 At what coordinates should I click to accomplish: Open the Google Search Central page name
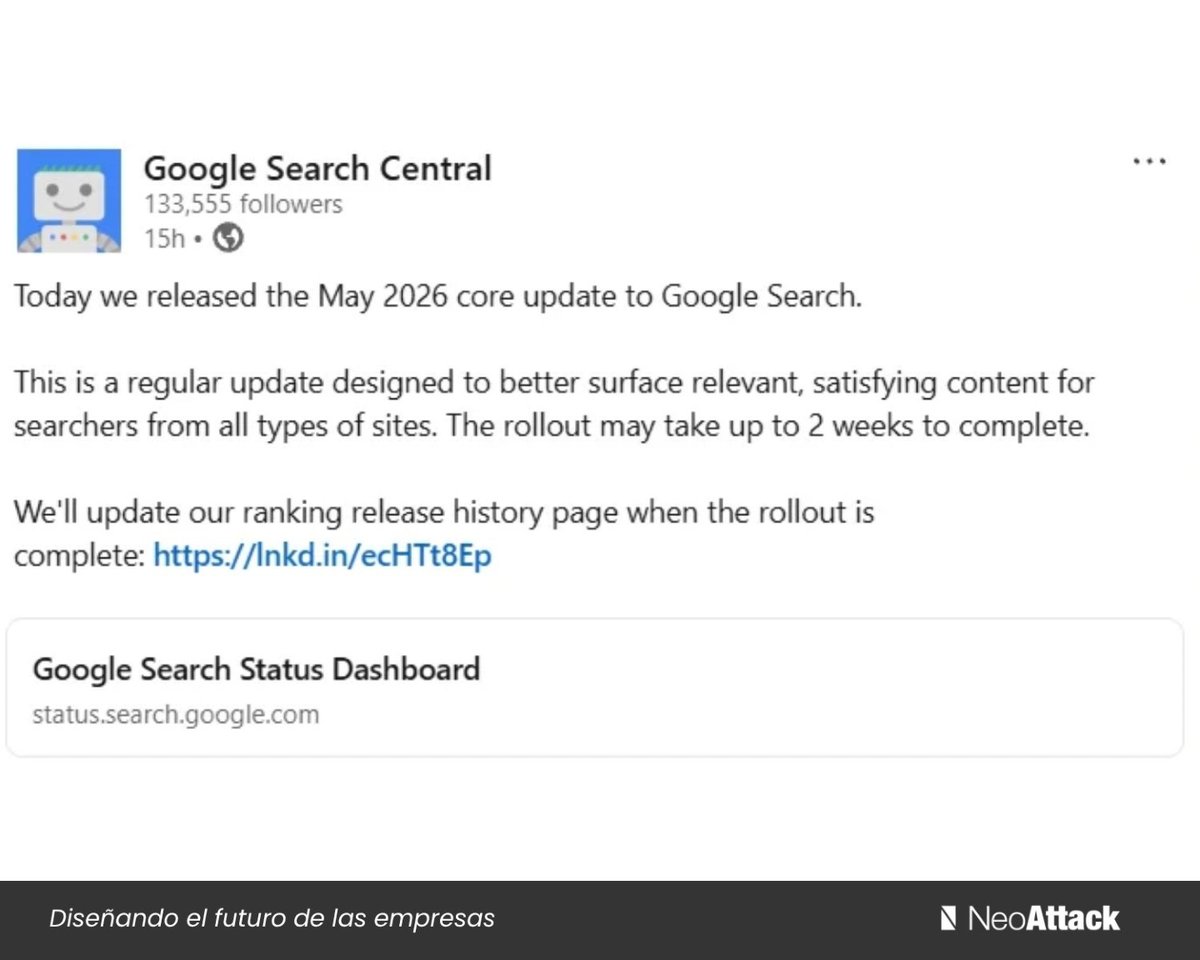318,168
